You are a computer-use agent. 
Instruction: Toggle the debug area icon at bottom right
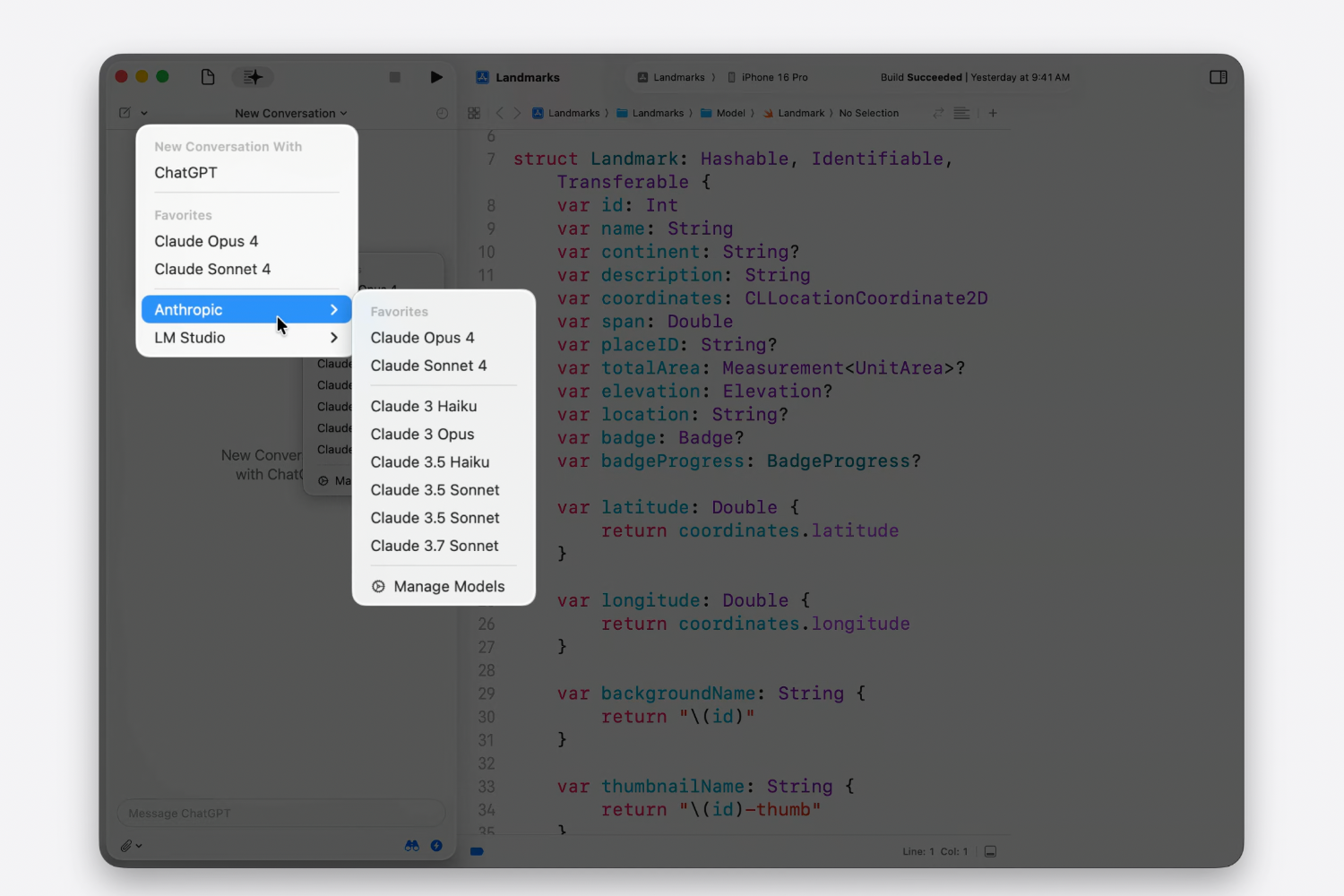click(990, 851)
